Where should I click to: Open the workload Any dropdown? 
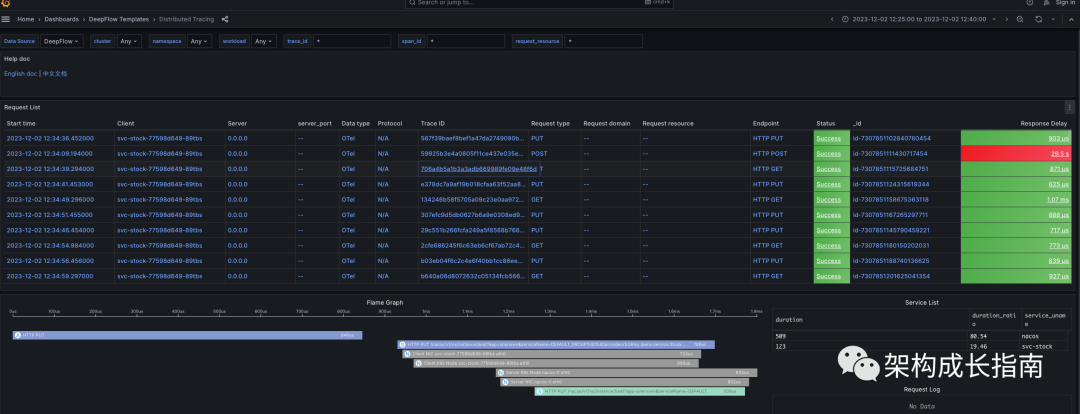[x=264, y=41]
